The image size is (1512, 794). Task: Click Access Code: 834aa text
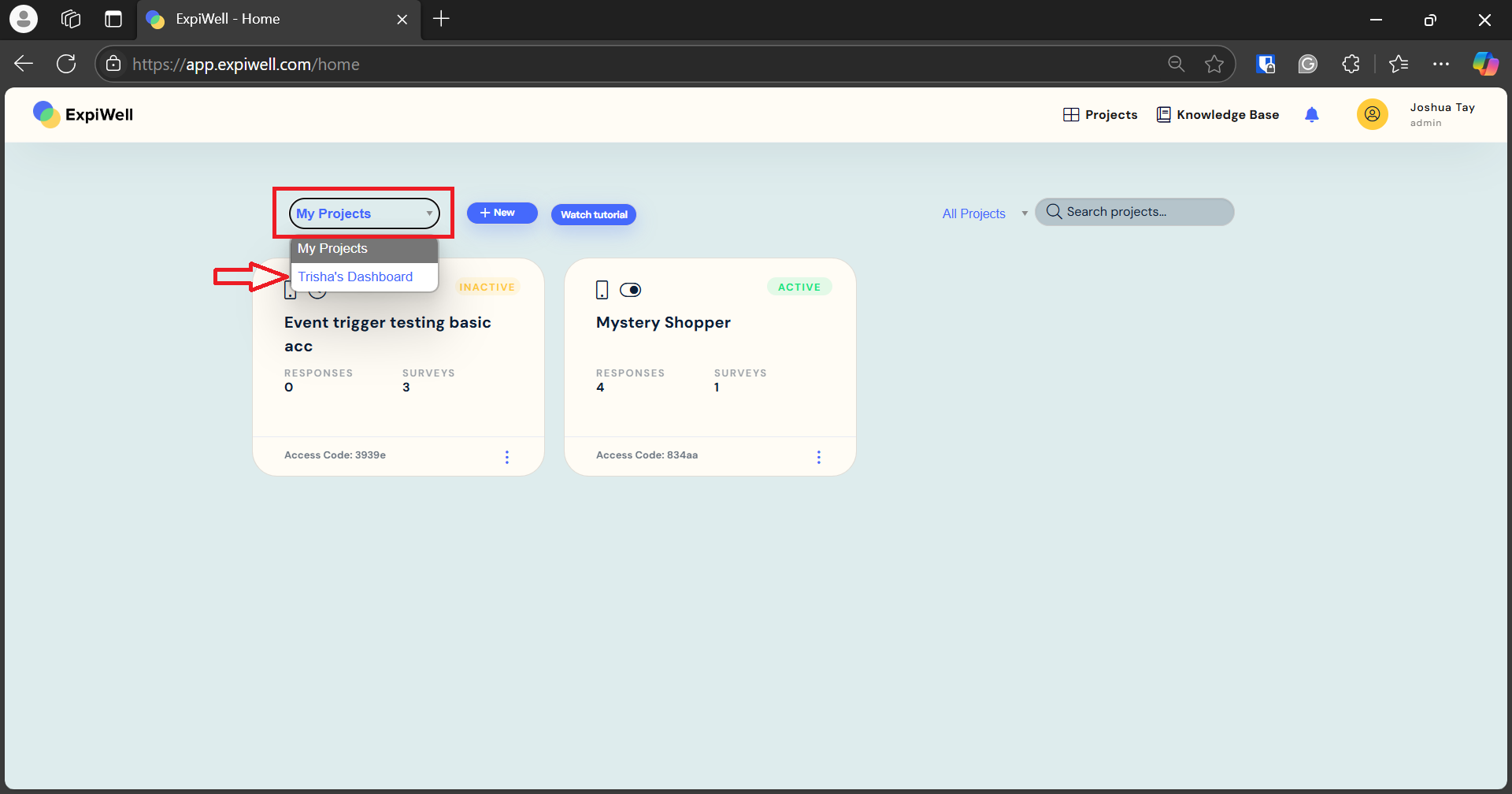coord(647,455)
